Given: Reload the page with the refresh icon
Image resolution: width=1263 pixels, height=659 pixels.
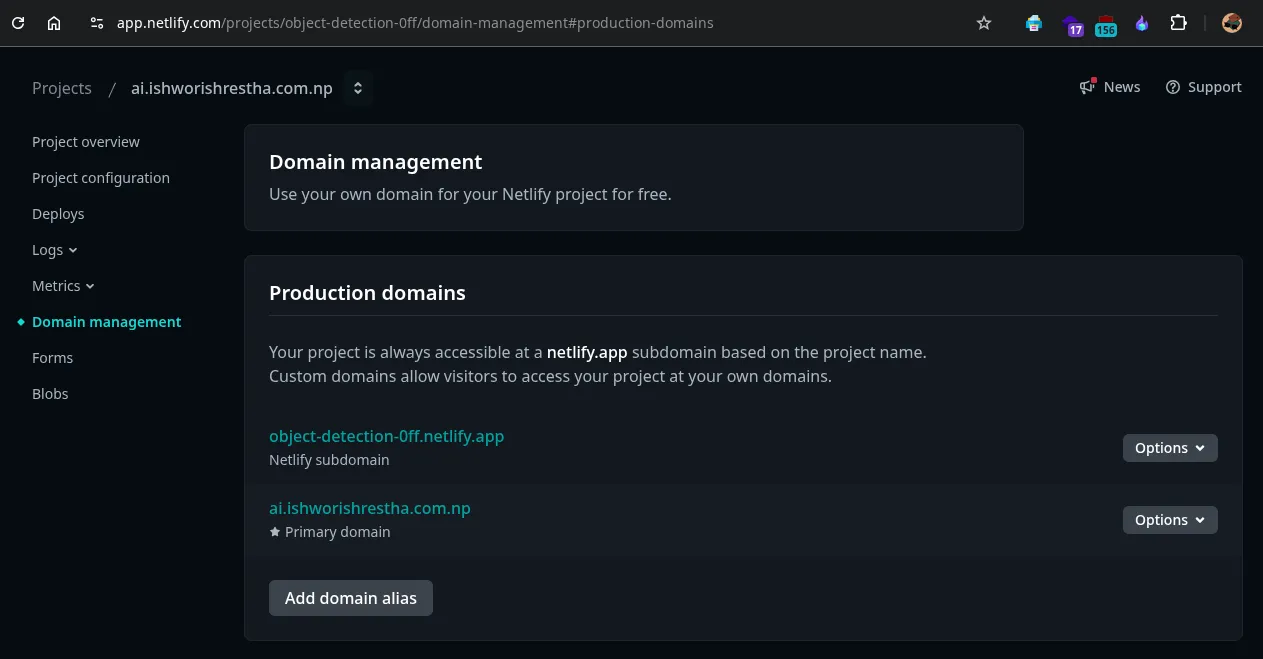Looking at the screenshot, I should (18, 23).
